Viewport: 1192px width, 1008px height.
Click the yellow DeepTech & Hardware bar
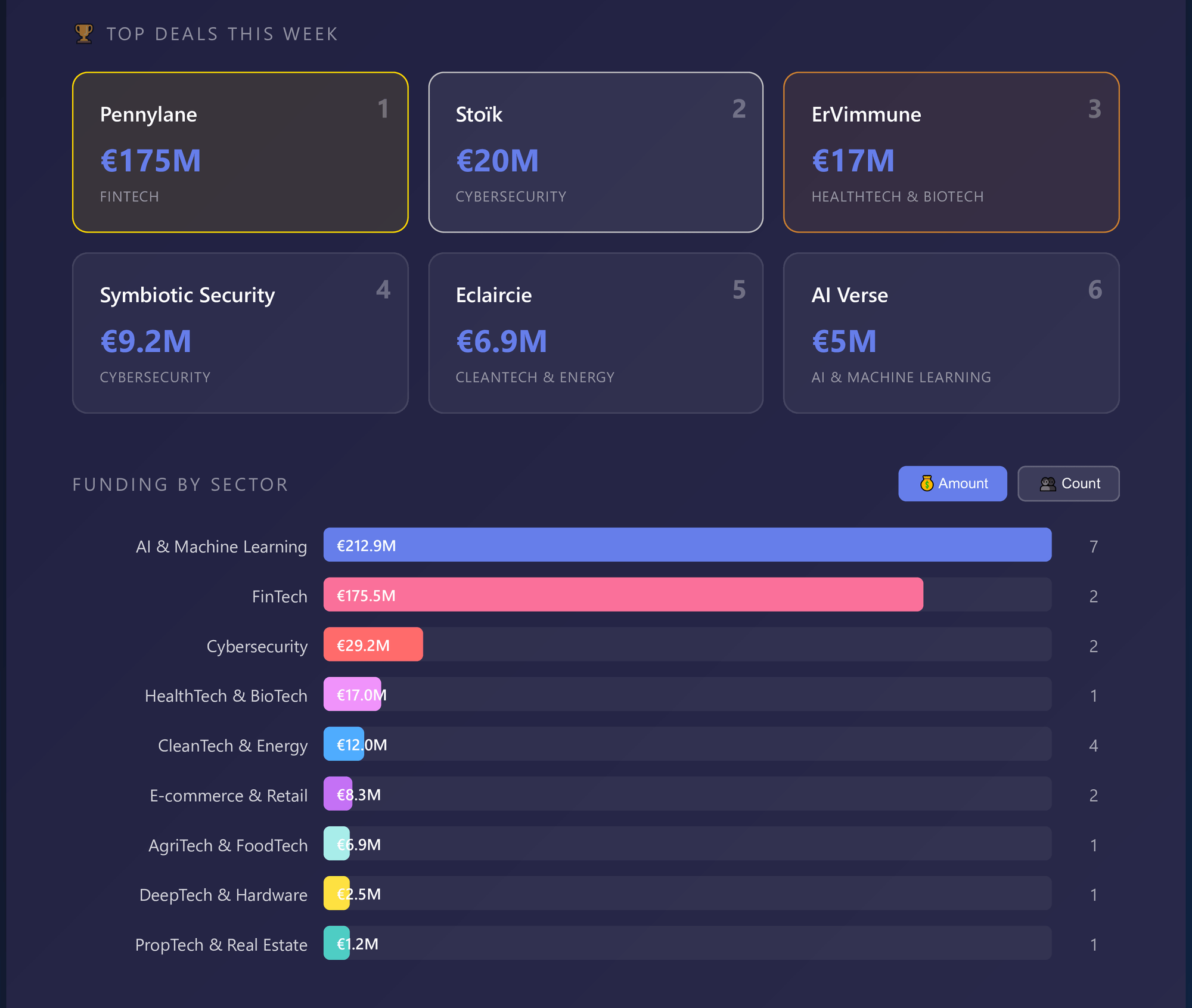[x=336, y=894]
